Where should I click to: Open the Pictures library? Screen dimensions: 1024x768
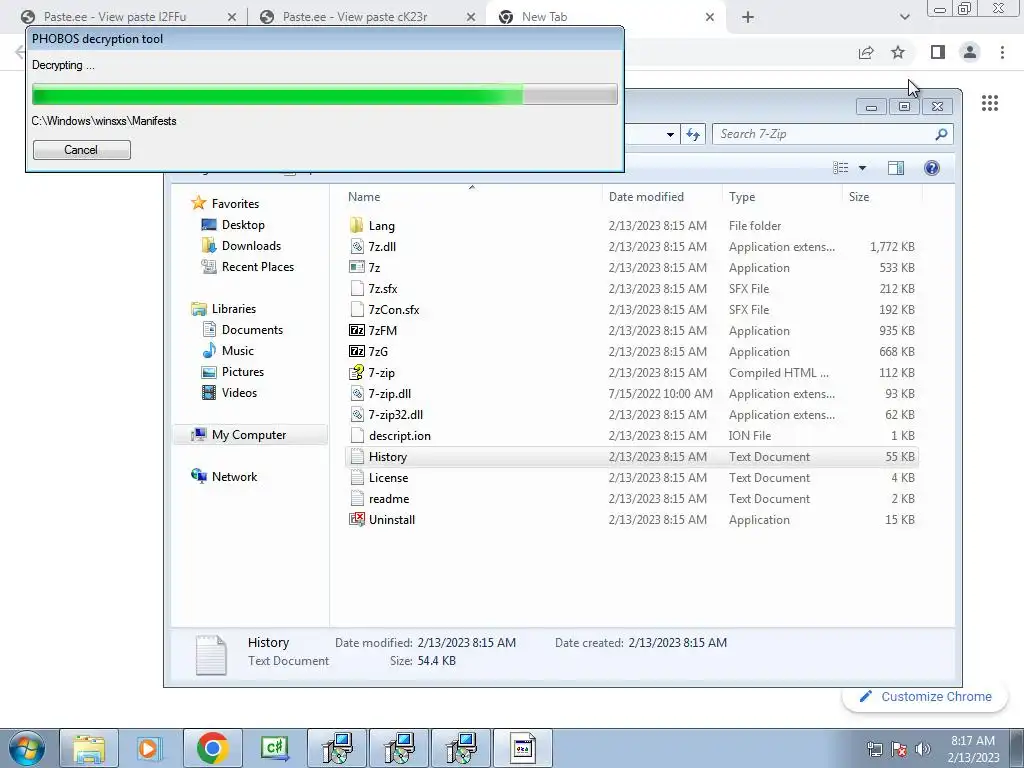(x=243, y=372)
